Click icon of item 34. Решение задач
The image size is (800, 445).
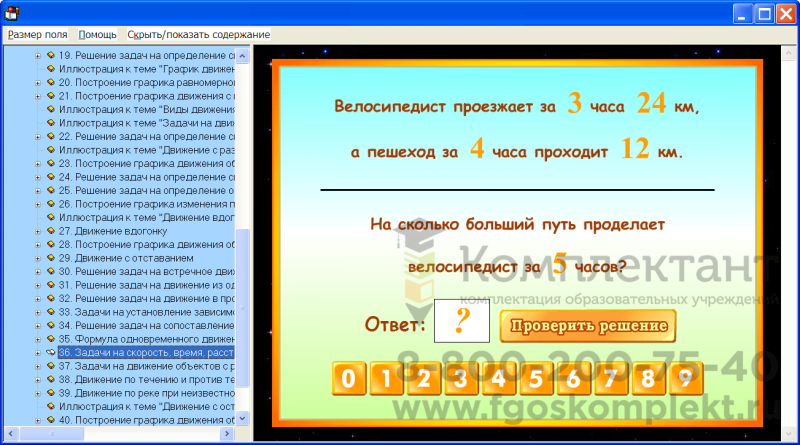tap(51, 325)
